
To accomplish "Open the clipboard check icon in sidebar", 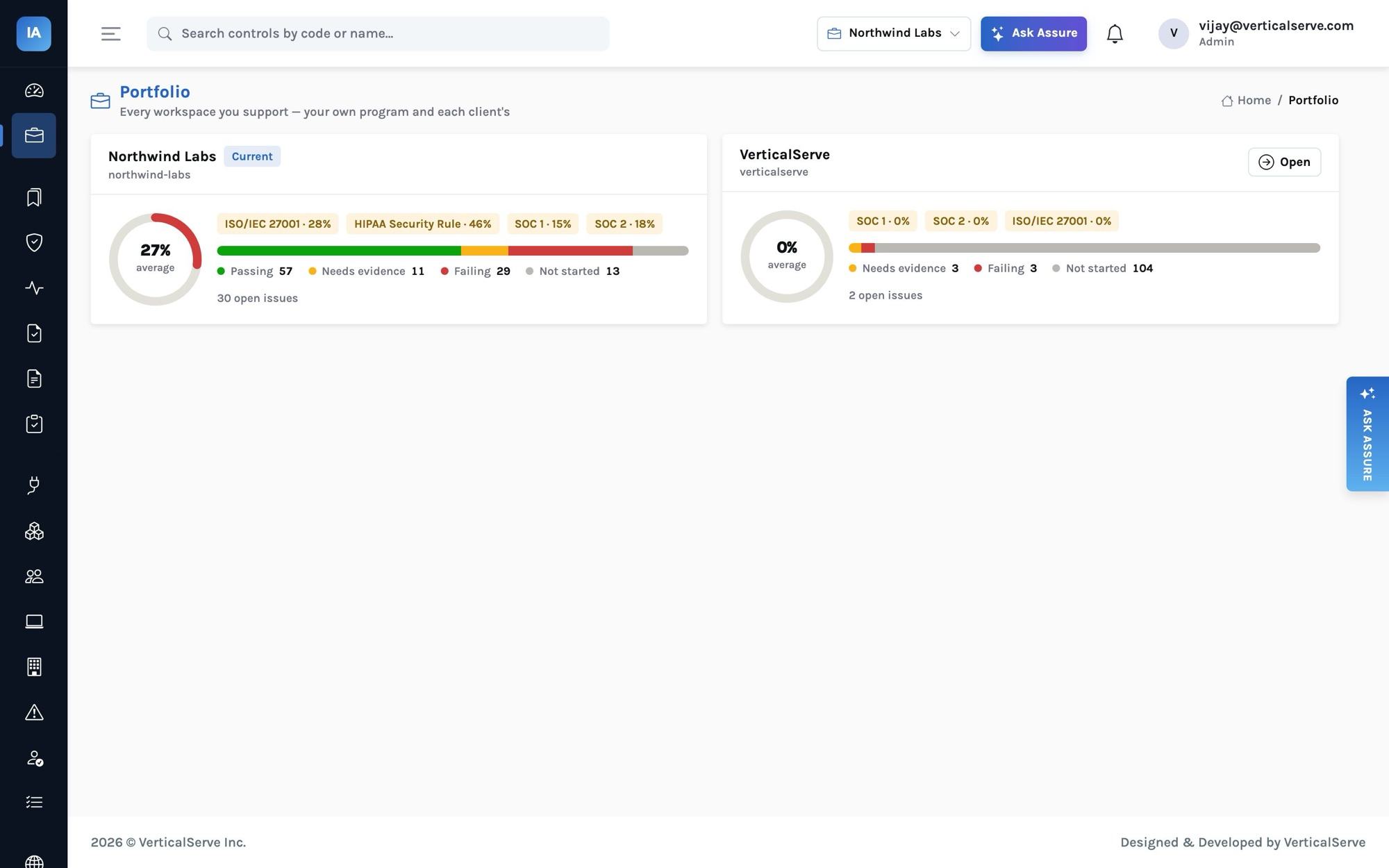I will [34, 424].
